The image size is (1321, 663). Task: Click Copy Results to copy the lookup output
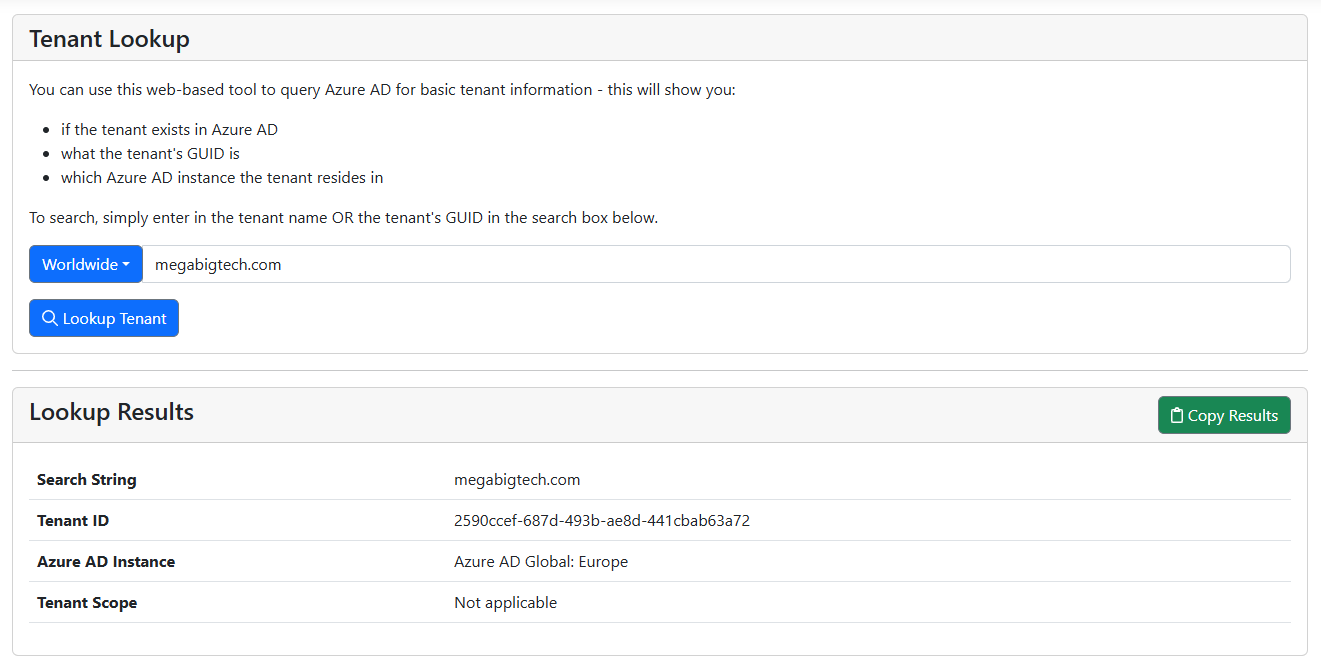click(x=1224, y=414)
